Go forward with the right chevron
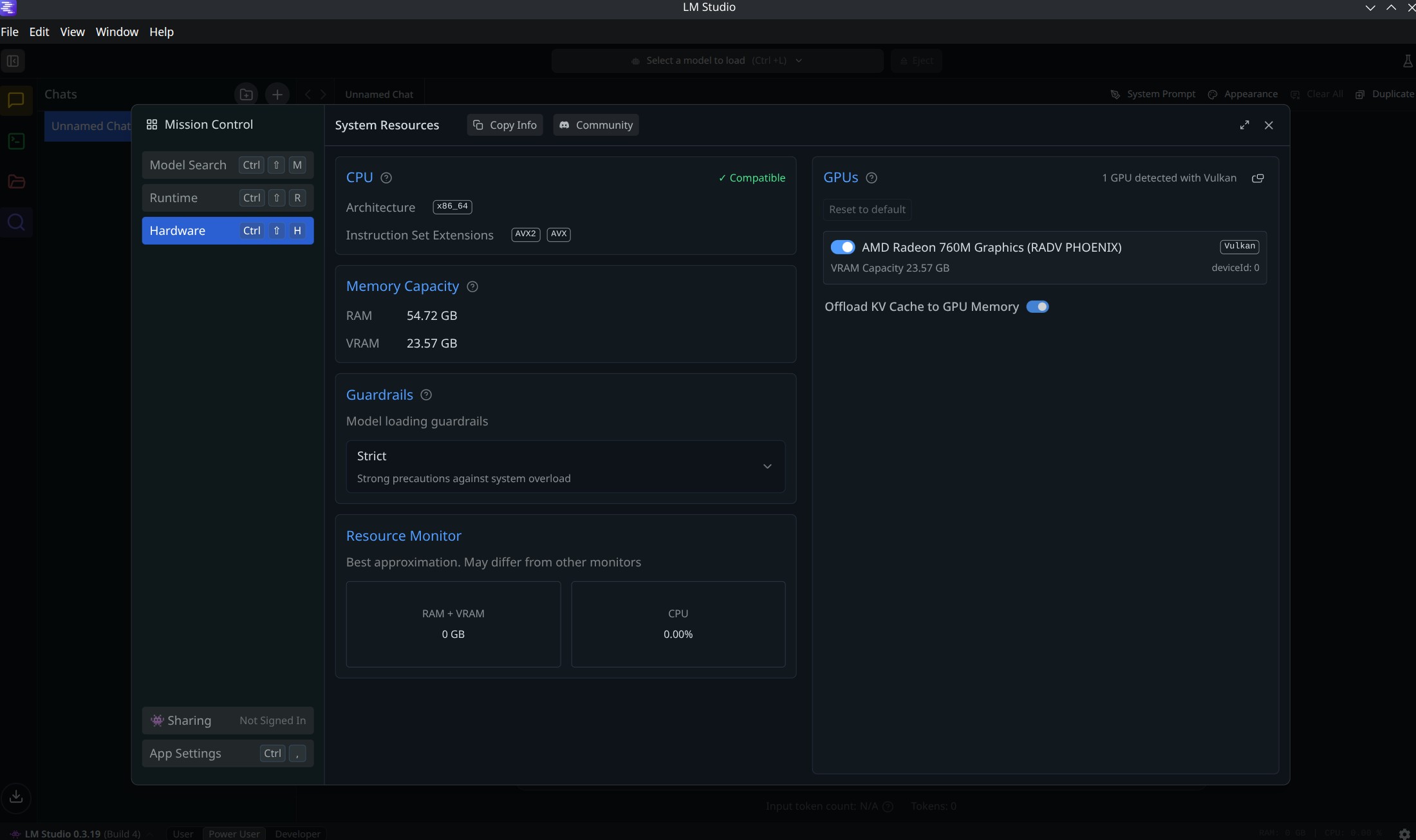The image size is (1416, 840). click(x=323, y=95)
